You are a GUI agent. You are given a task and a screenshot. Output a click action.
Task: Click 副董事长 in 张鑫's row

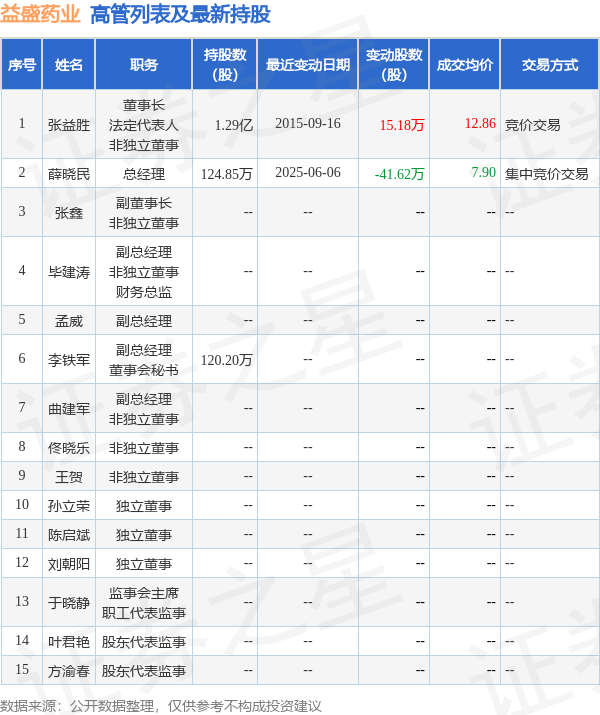point(144,203)
